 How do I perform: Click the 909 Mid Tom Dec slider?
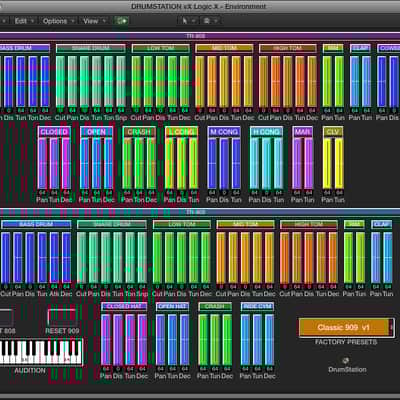click(x=269, y=257)
